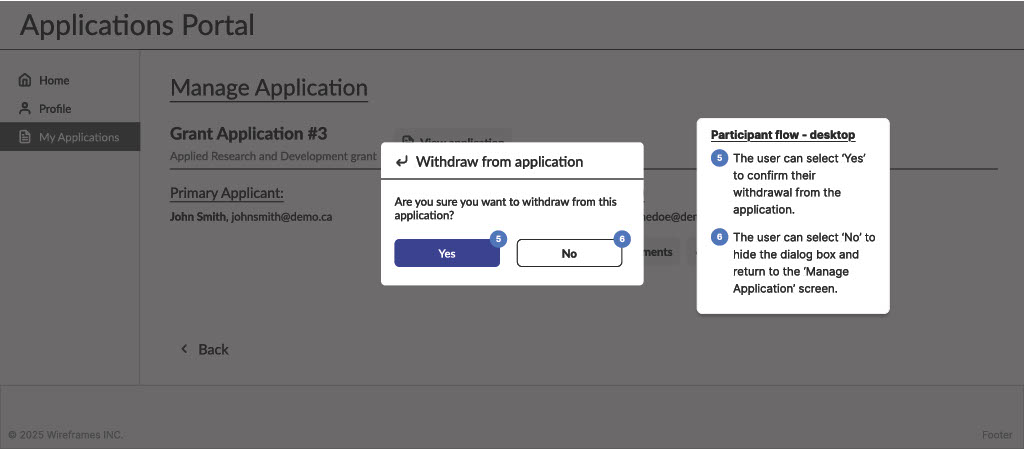Viewport: 1024px width, 449px height.
Task: Click the return arrow icon in dialog header
Action: click(402, 161)
